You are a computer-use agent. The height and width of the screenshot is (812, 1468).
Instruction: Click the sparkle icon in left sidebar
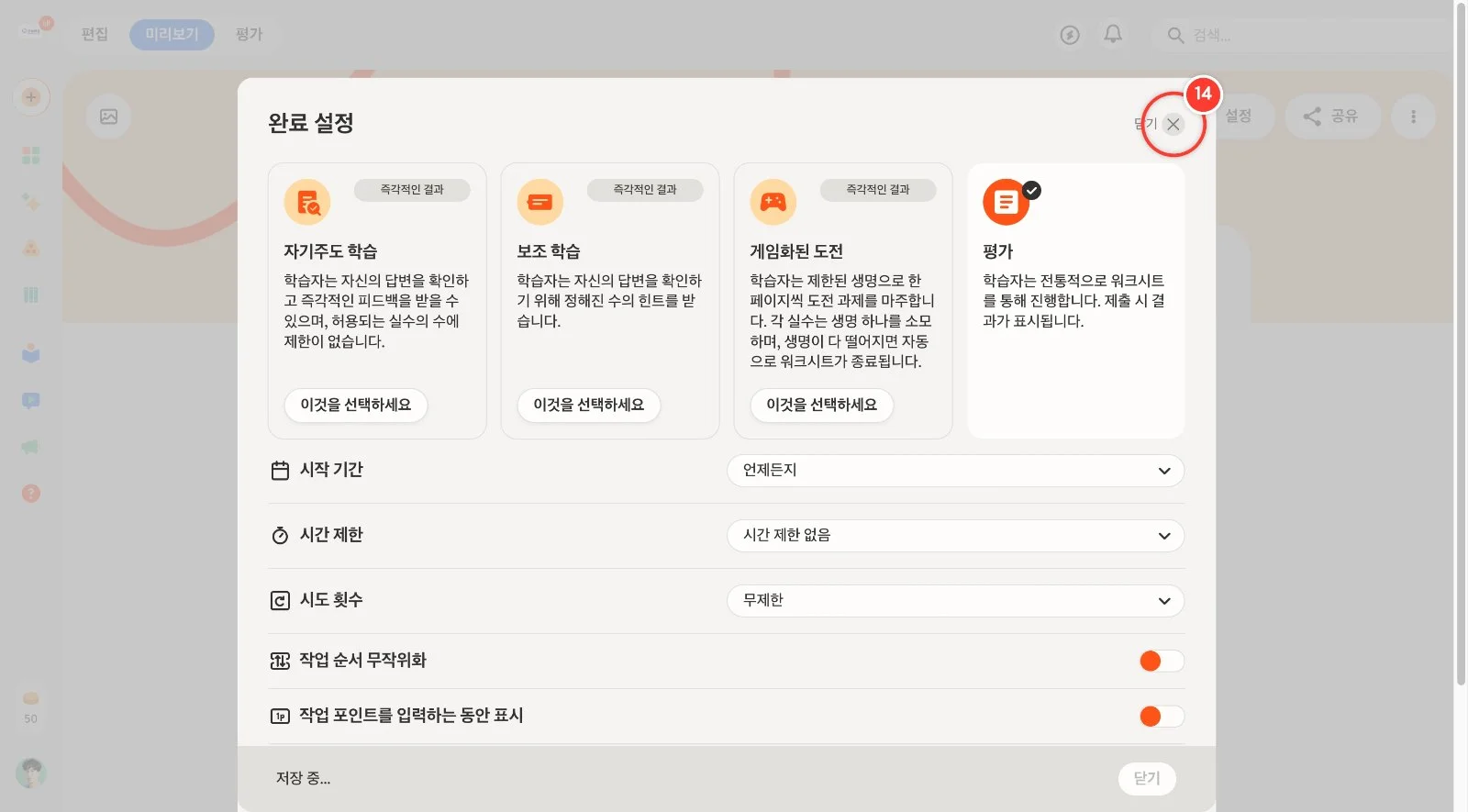point(31,202)
